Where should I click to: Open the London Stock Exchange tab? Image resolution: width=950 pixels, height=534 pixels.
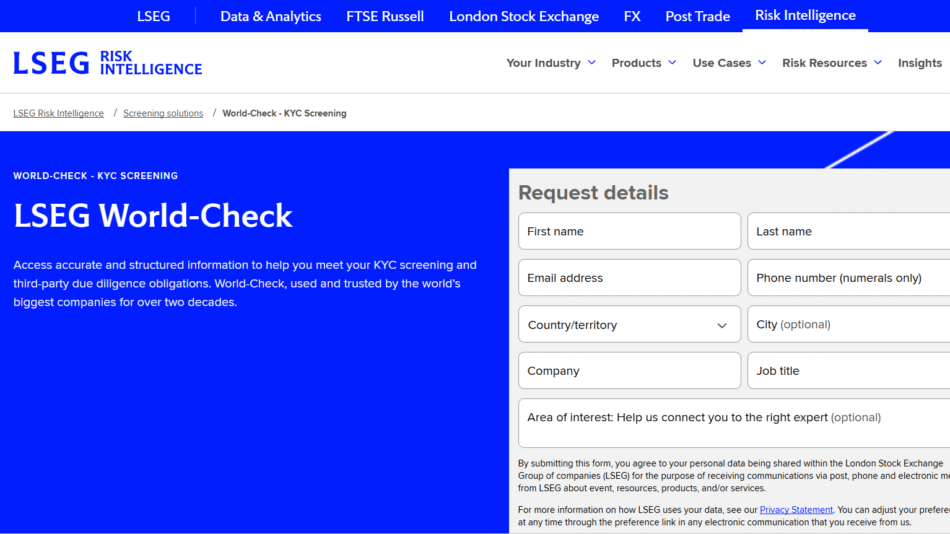click(524, 16)
